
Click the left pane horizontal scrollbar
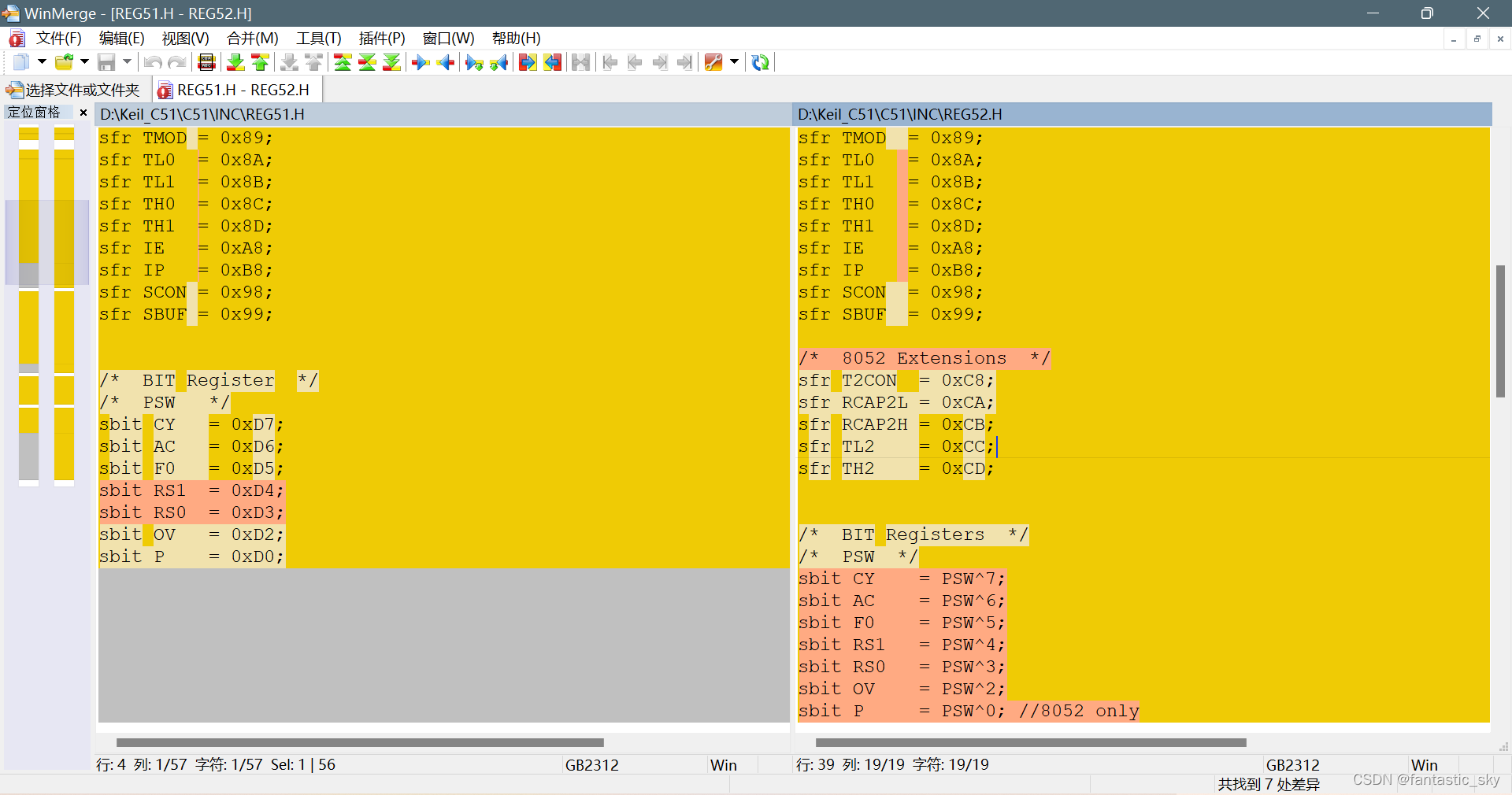[360, 742]
